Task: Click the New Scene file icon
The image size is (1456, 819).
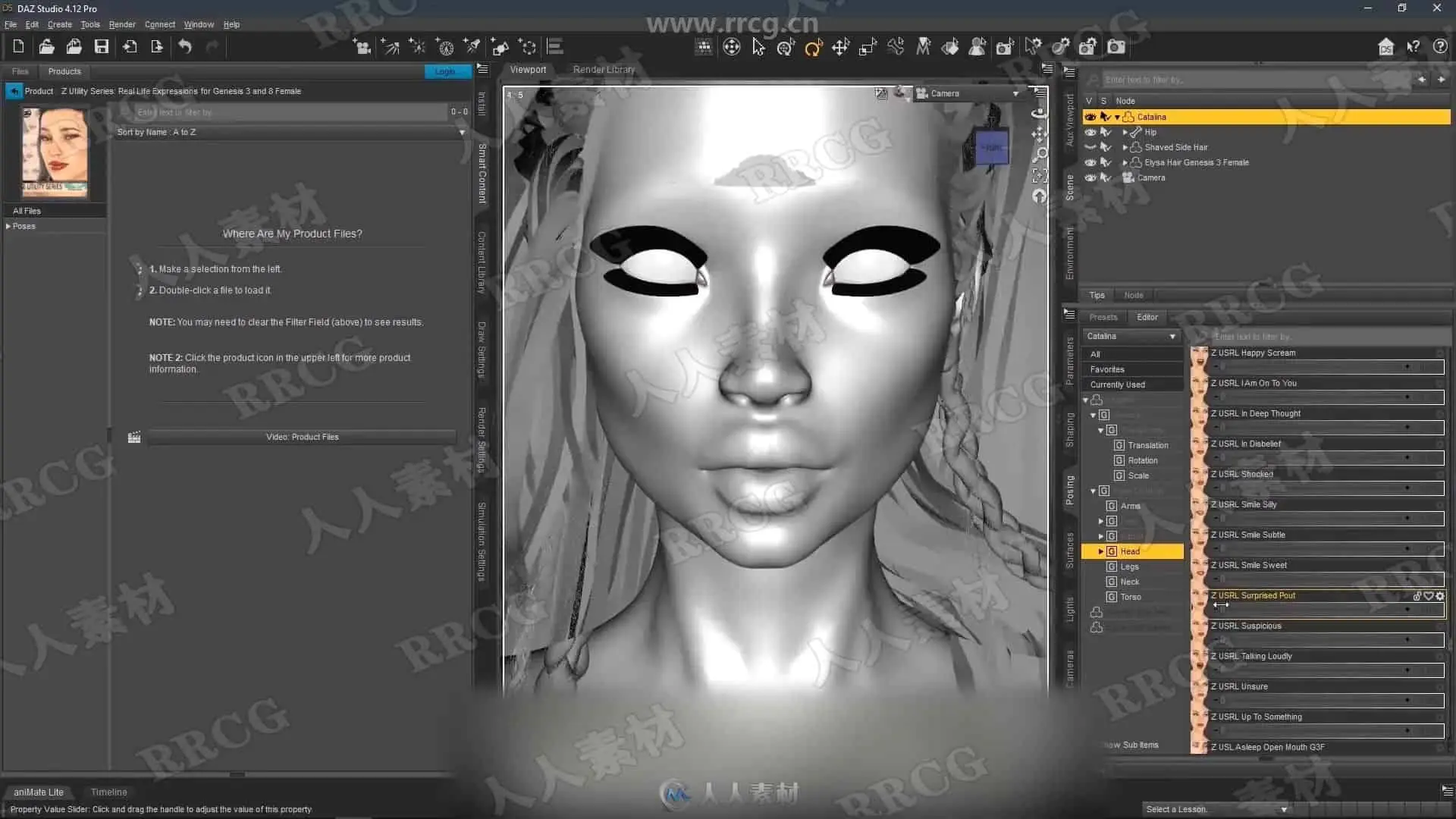Action: (x=18, y=47)
